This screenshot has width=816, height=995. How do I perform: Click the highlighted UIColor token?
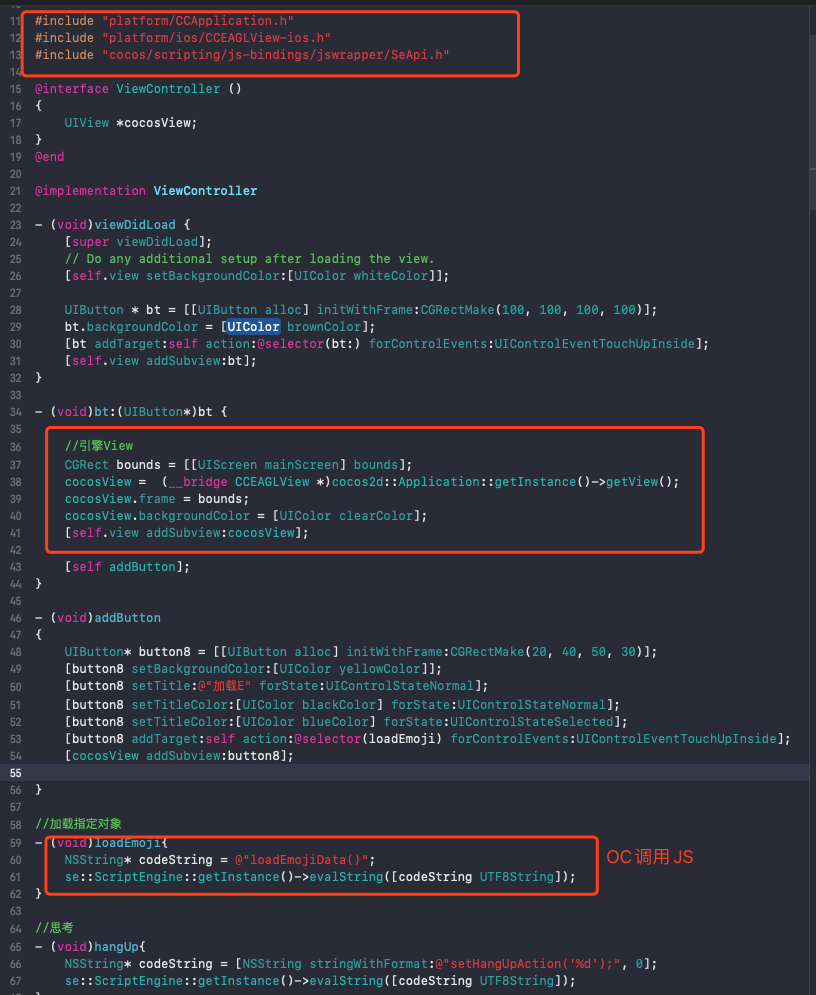(x=252, y=326)
